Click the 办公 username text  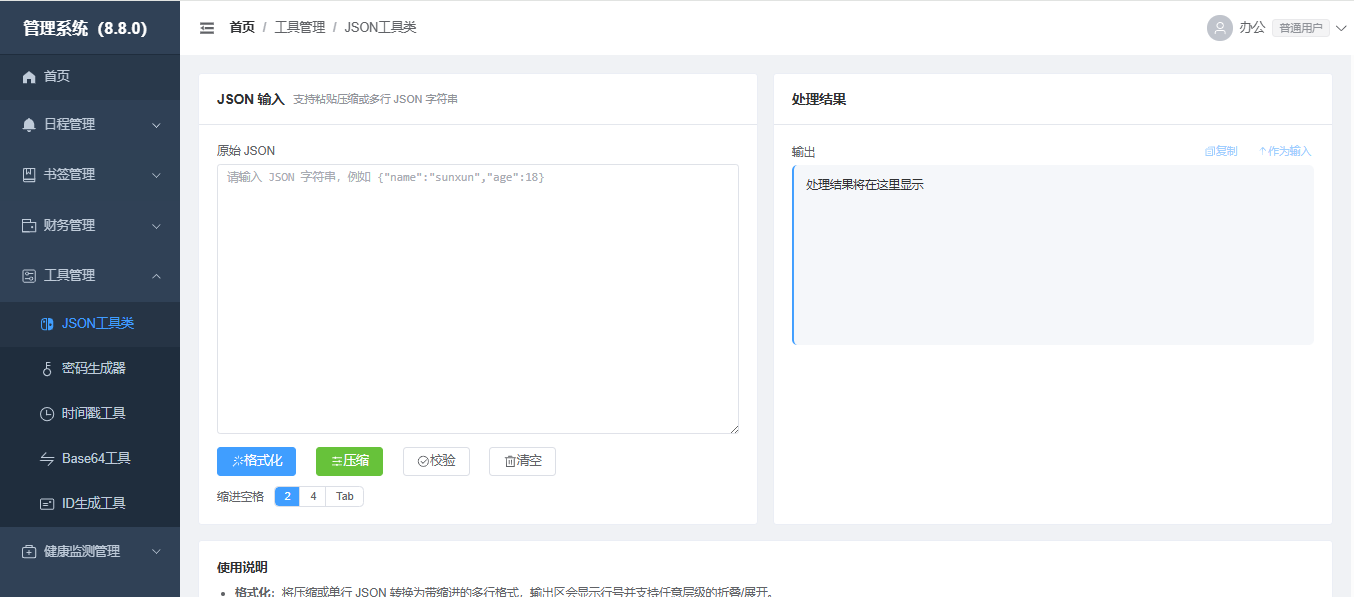1252,28
